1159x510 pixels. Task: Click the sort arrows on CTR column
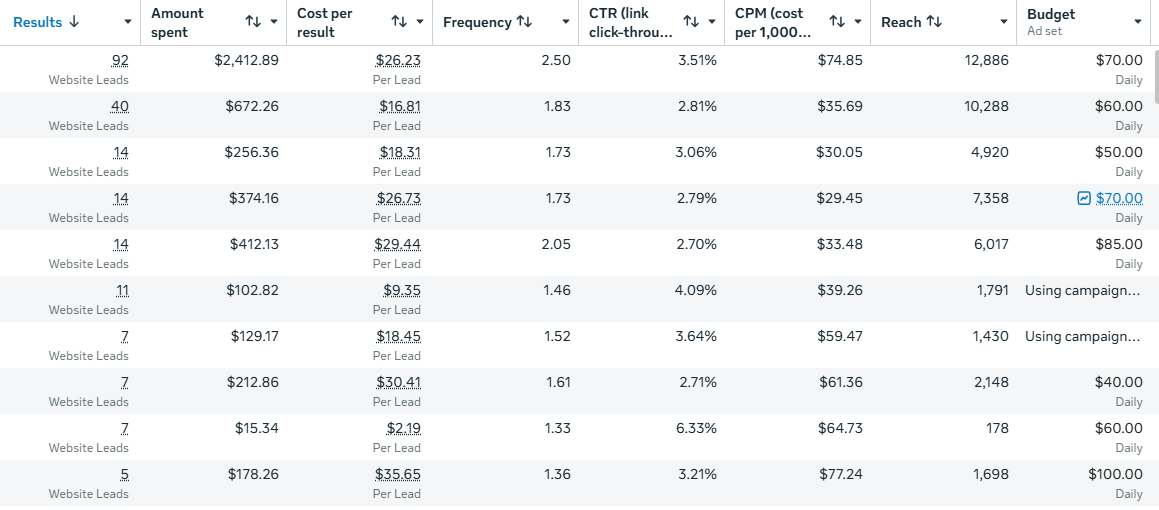(691, 22)
